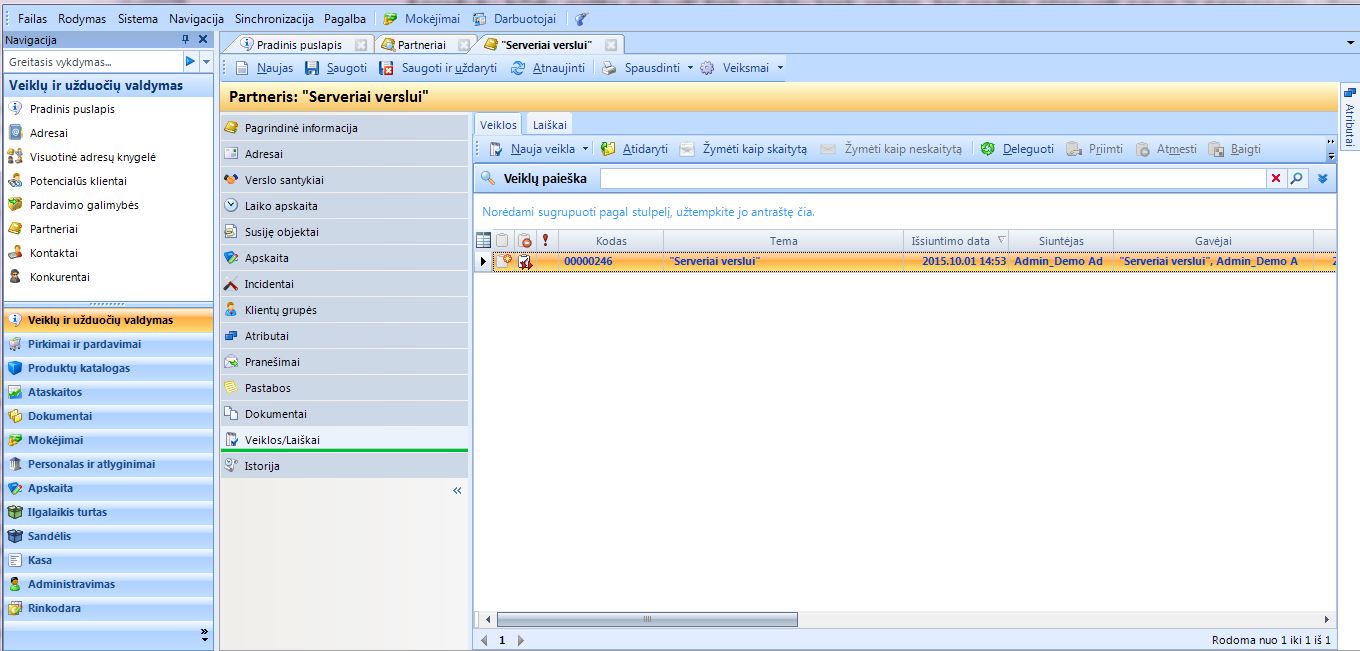Collapse the partner section list with double chevron
The image size is (1360, 651).
[x=457, y=491]
